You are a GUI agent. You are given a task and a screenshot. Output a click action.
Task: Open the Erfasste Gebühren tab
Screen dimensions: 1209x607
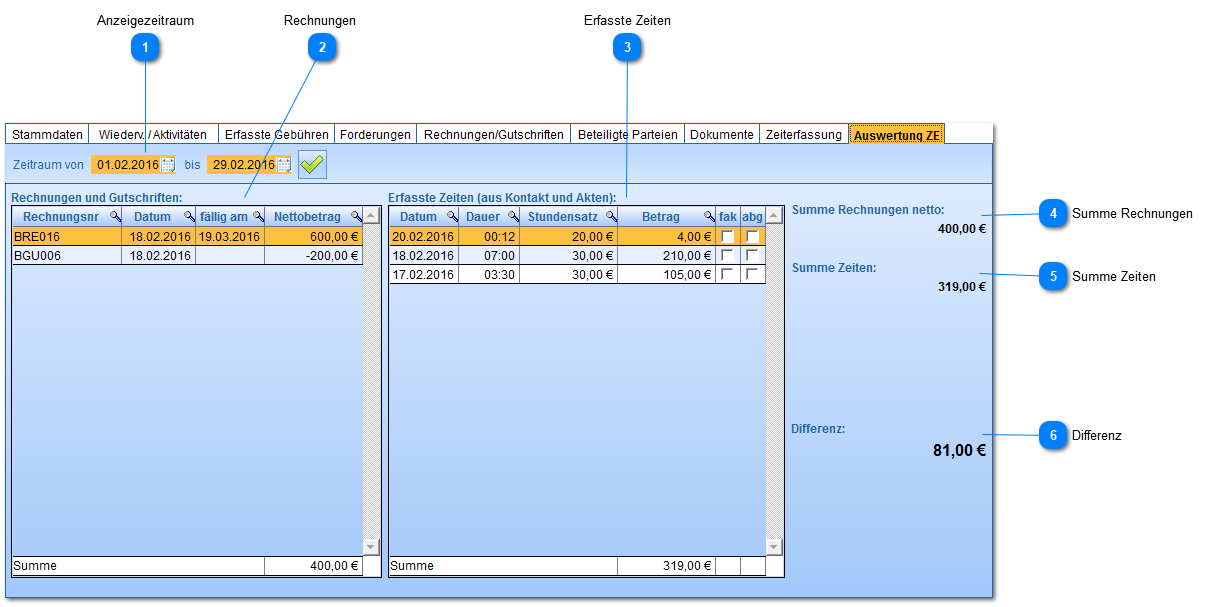point(276,134)
